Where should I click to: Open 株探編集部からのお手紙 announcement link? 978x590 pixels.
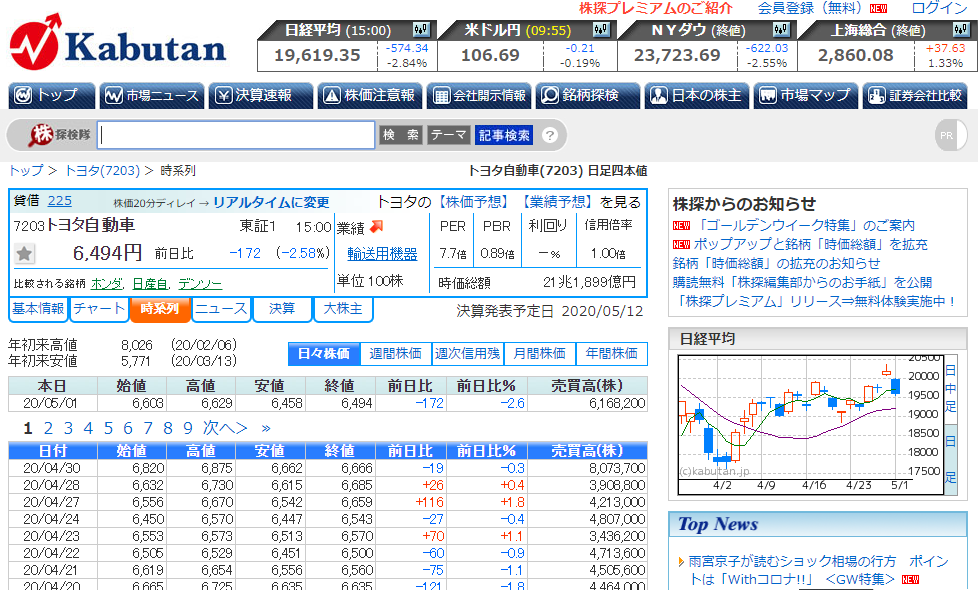tap(802, 282)
